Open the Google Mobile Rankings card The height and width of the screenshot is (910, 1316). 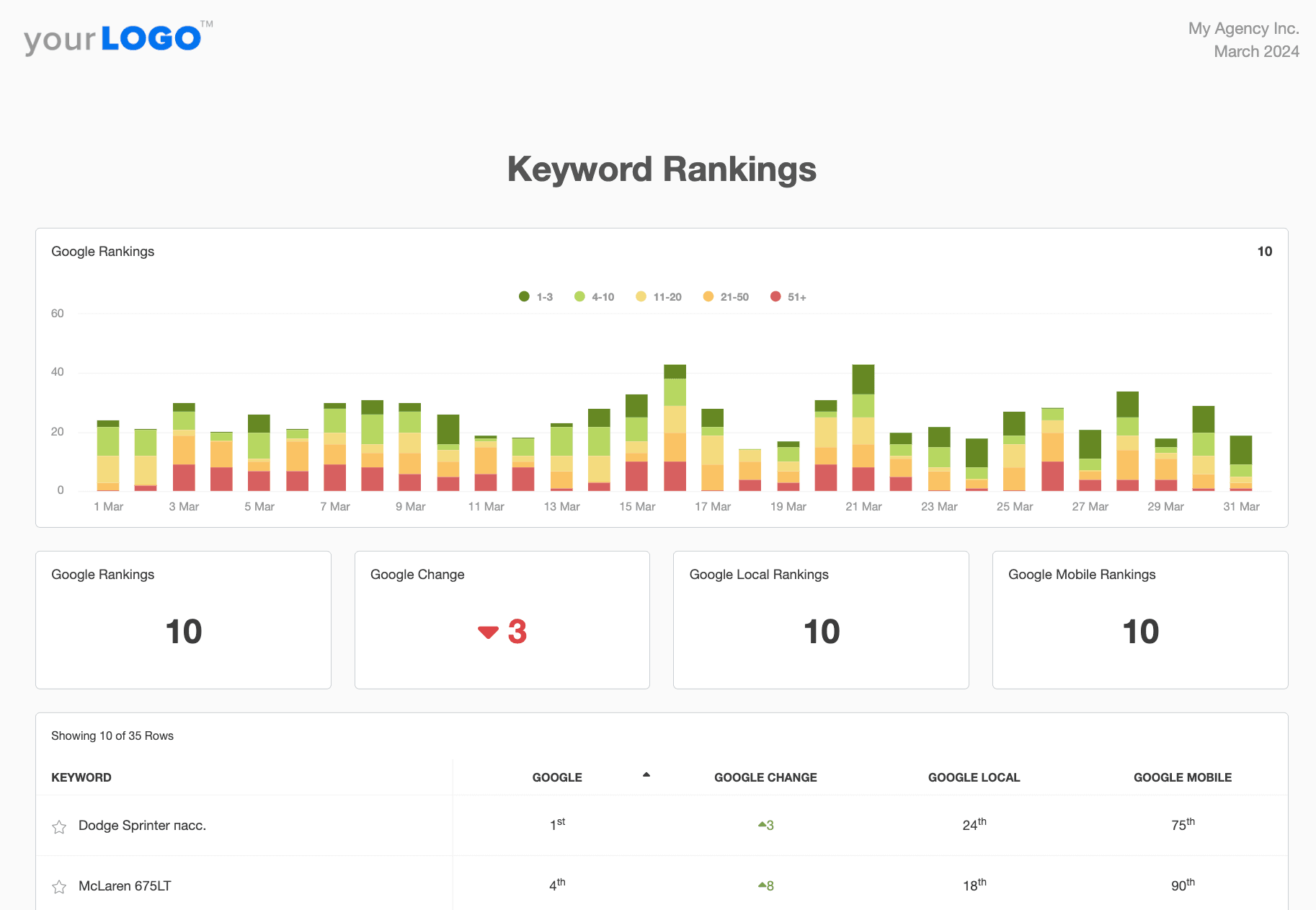click(1139, 619)
